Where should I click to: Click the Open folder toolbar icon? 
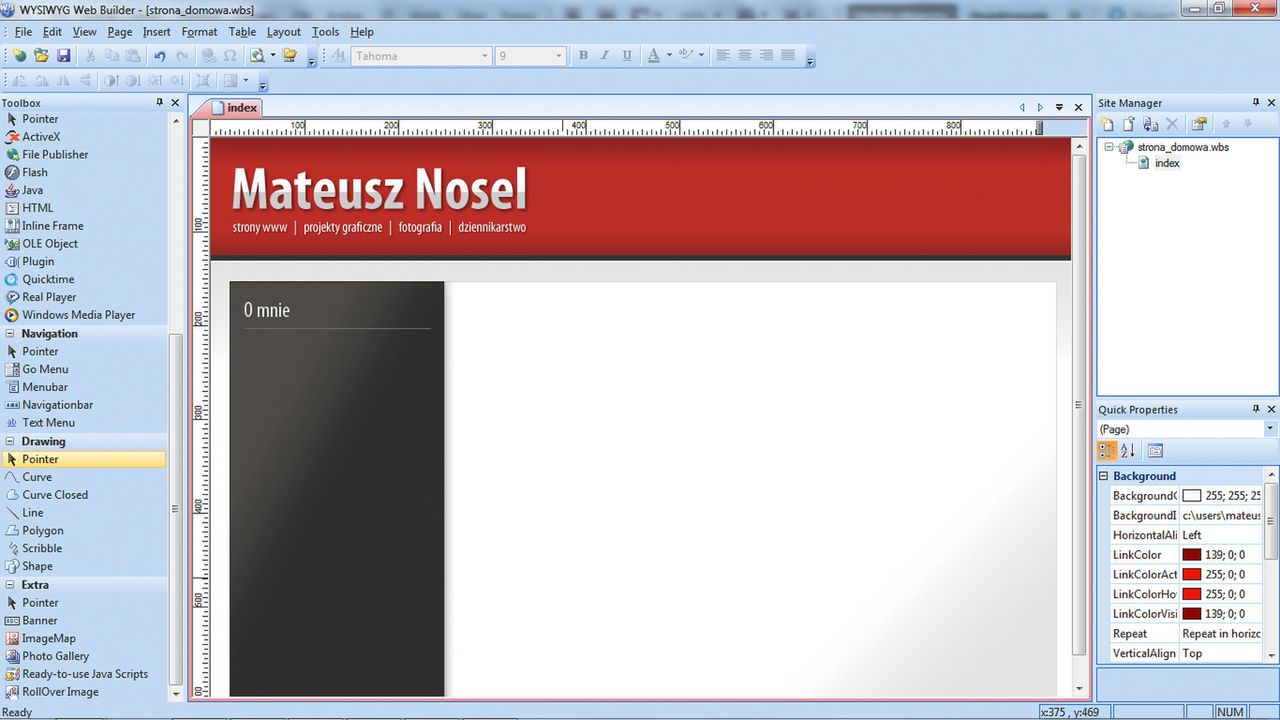41,56
